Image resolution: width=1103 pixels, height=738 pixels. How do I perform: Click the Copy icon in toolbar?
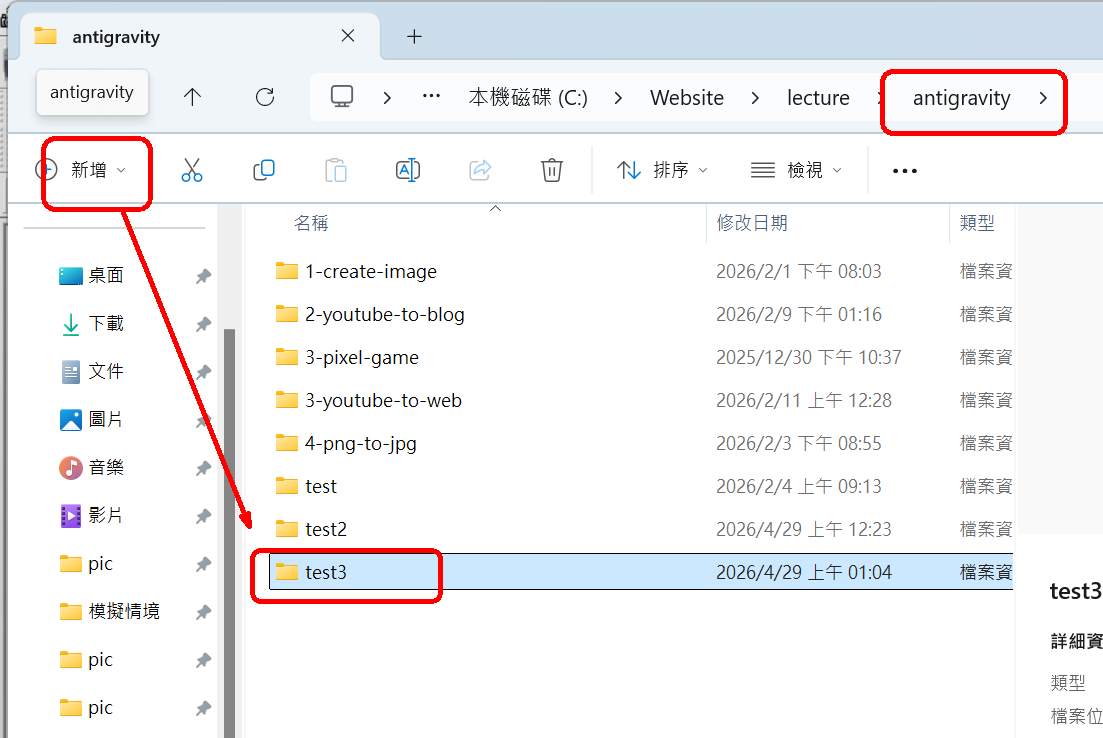click(264, 170)
